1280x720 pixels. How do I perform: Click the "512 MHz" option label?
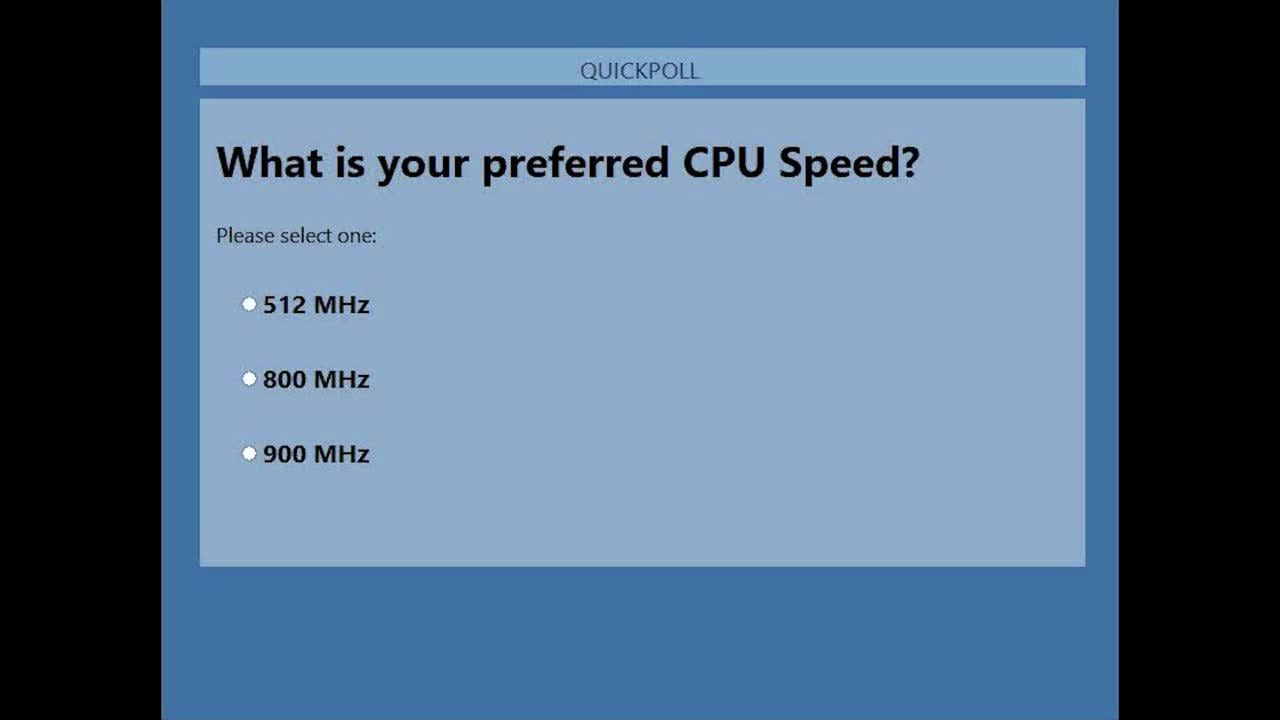click(x=316, y=305)
